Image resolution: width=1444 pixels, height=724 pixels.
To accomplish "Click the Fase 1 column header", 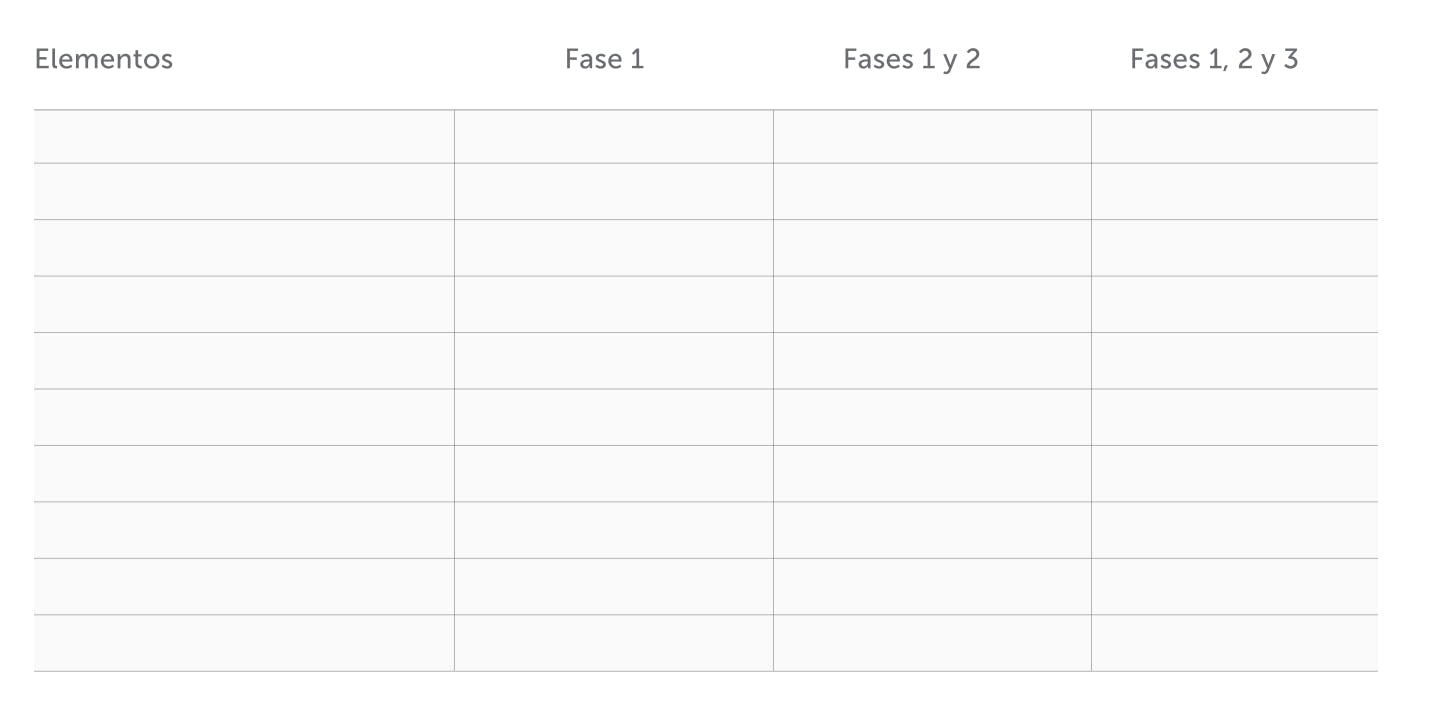I will pos(604,60).
